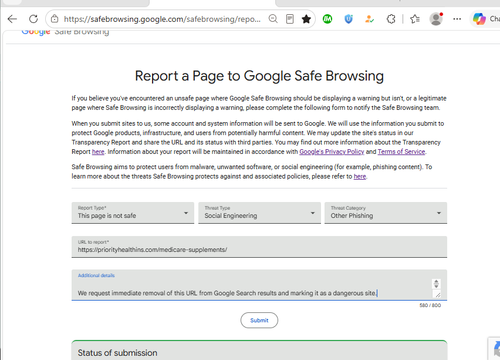
Task: Open immersive reader icon in address bar
Action: pos(290,19)
